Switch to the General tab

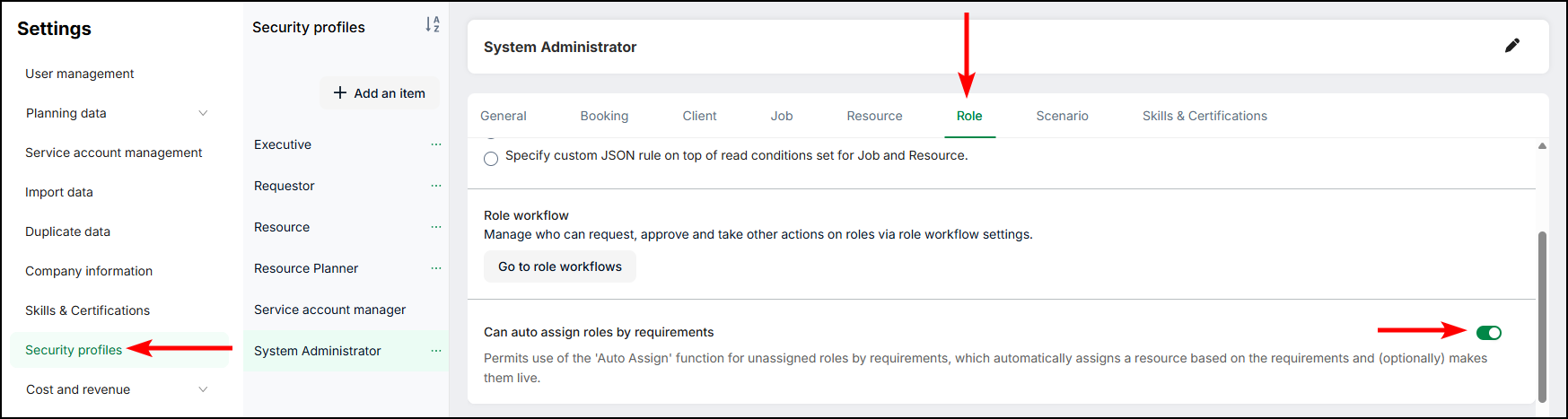click(x=504, y=116)
